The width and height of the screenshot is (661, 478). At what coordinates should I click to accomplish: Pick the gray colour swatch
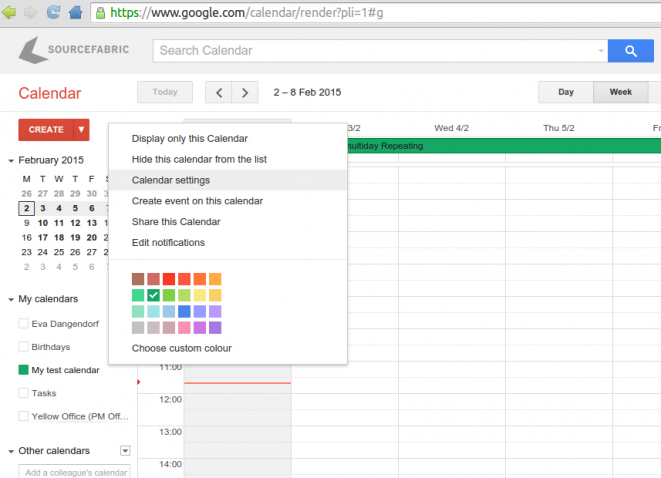click(138, 328)
